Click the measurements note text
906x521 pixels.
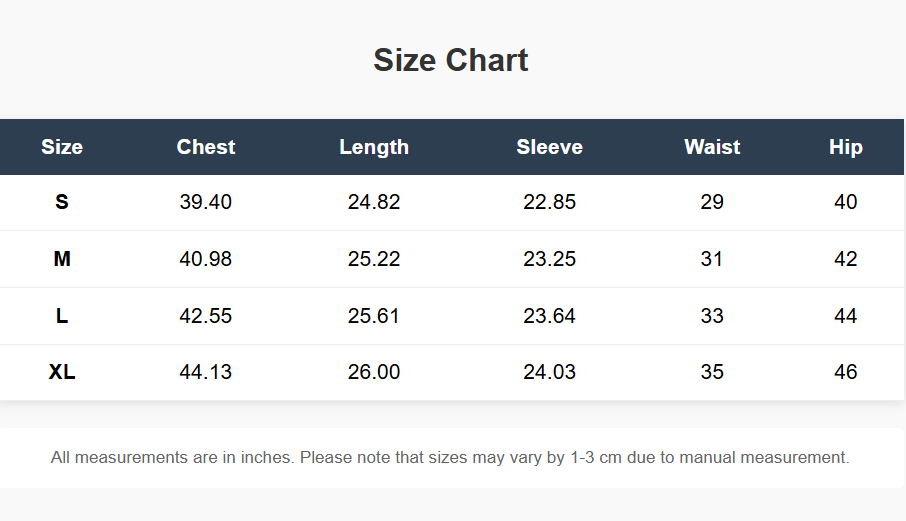pos(450,458)
